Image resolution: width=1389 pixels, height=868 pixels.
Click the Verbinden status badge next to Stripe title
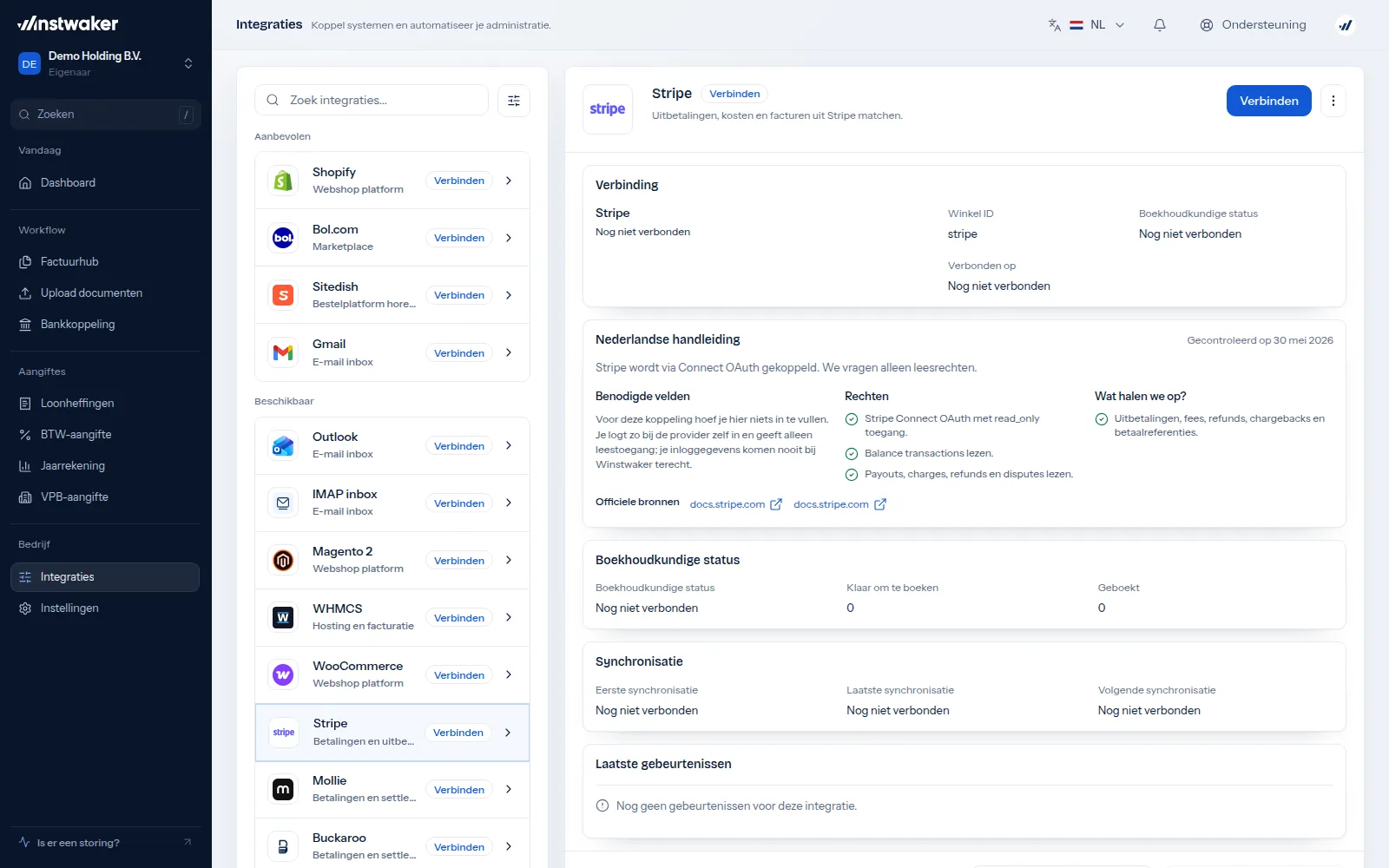tap(734, 94)
